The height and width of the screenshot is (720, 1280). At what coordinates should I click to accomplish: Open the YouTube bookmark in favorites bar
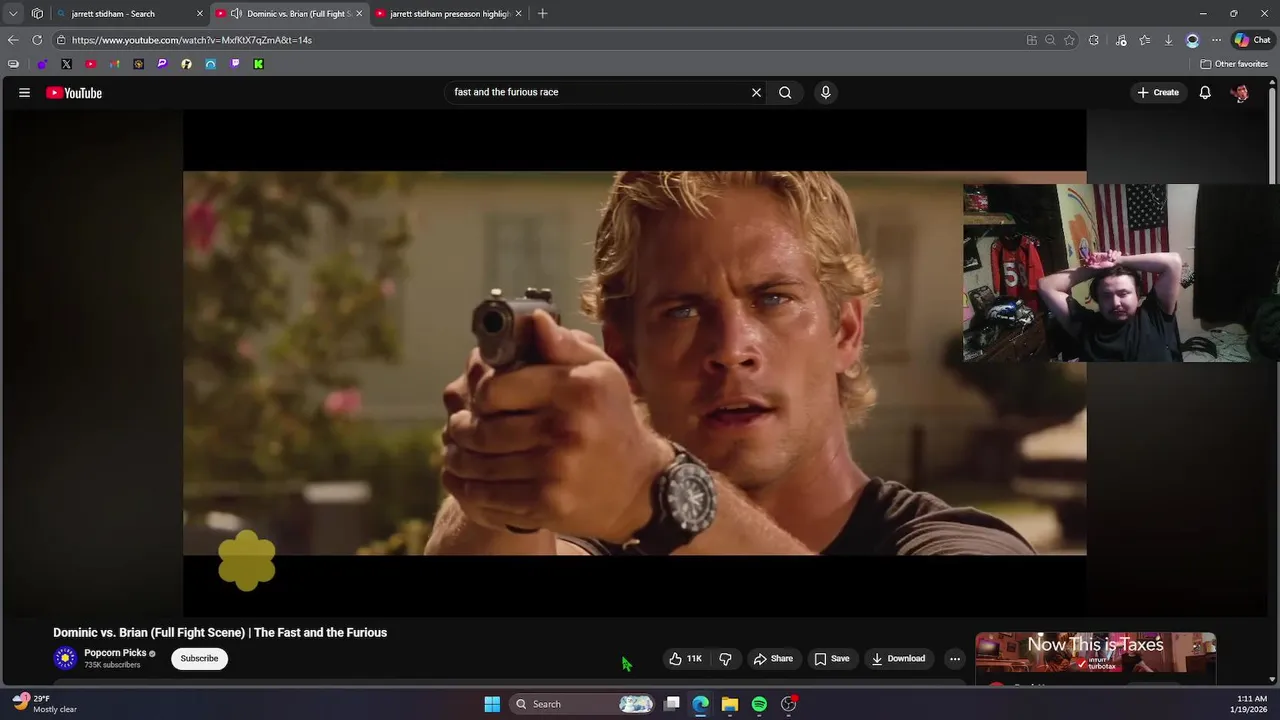(x=90, y=64)
